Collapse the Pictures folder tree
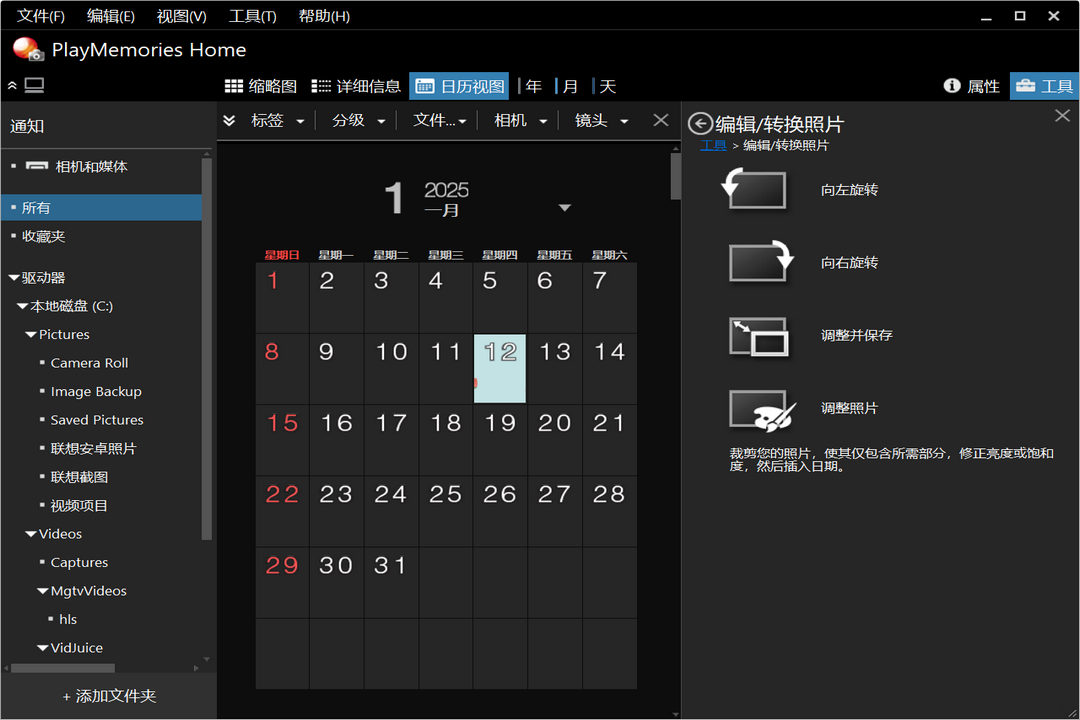Viewport: 1080px width, 720px height. point(31,335)
